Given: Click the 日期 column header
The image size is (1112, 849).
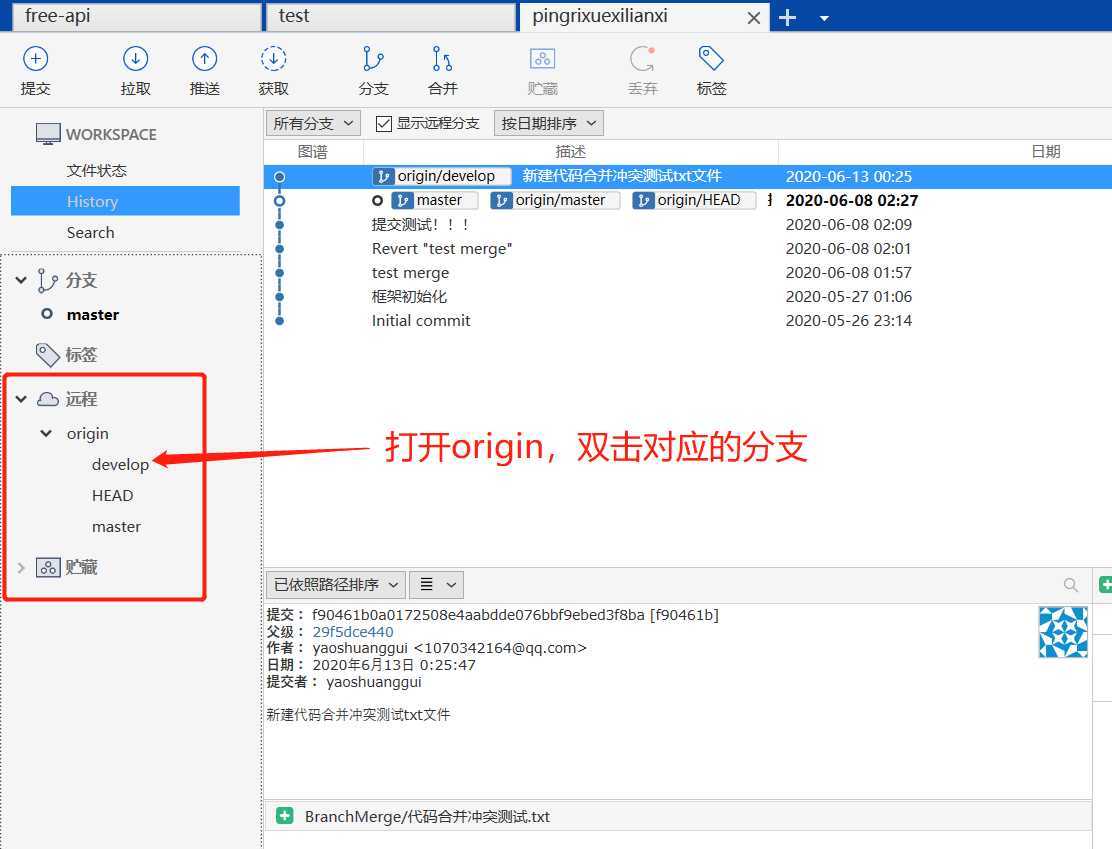Looking at the screenshot, I should click(1045, 152).
